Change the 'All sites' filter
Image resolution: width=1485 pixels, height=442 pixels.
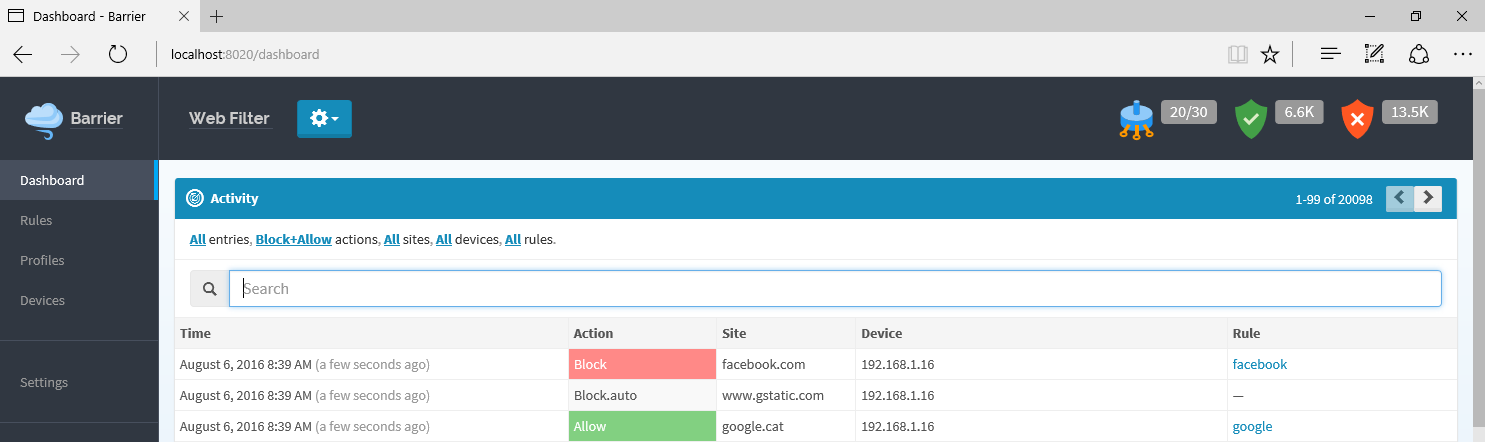392,240
